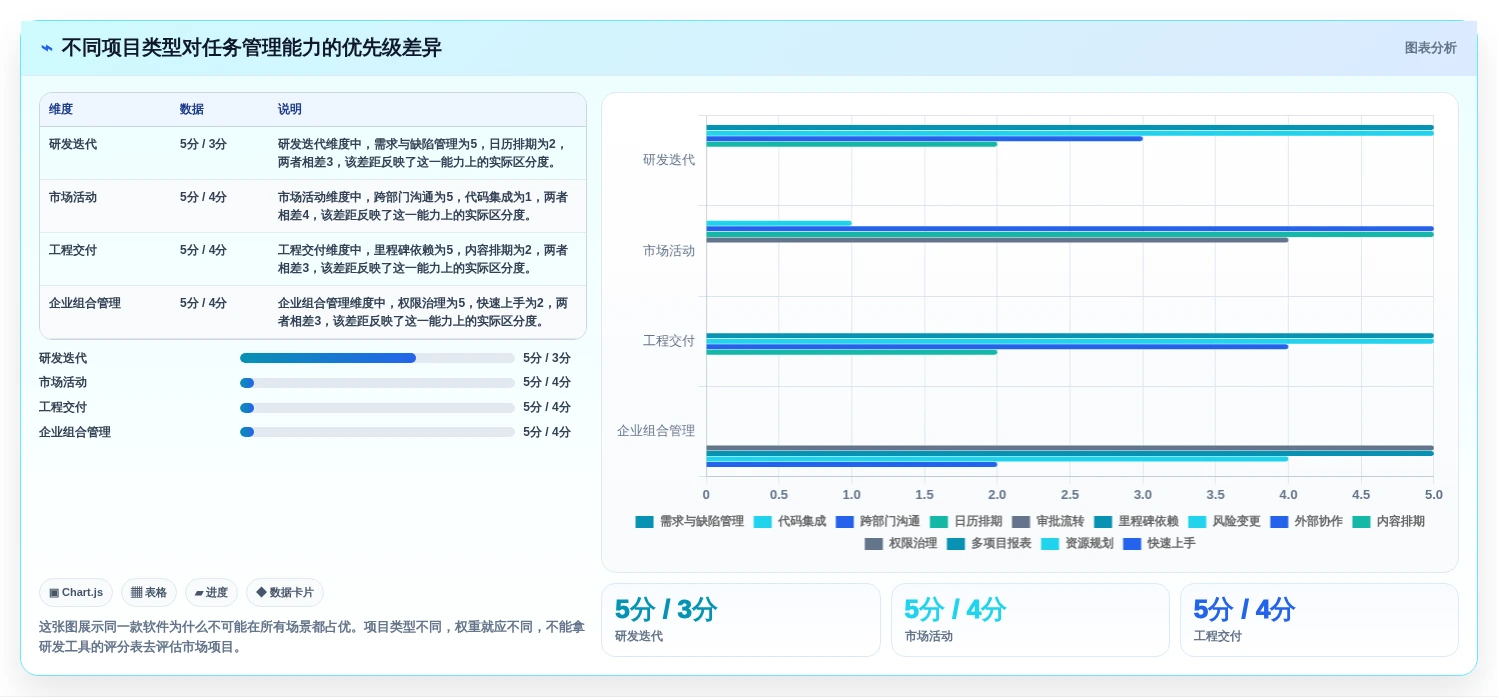The image size is (1498, 697).
Task: Click the blue 跨部门沟通 bar in the 研发迭代 group
Action: (x=924, y=138)
